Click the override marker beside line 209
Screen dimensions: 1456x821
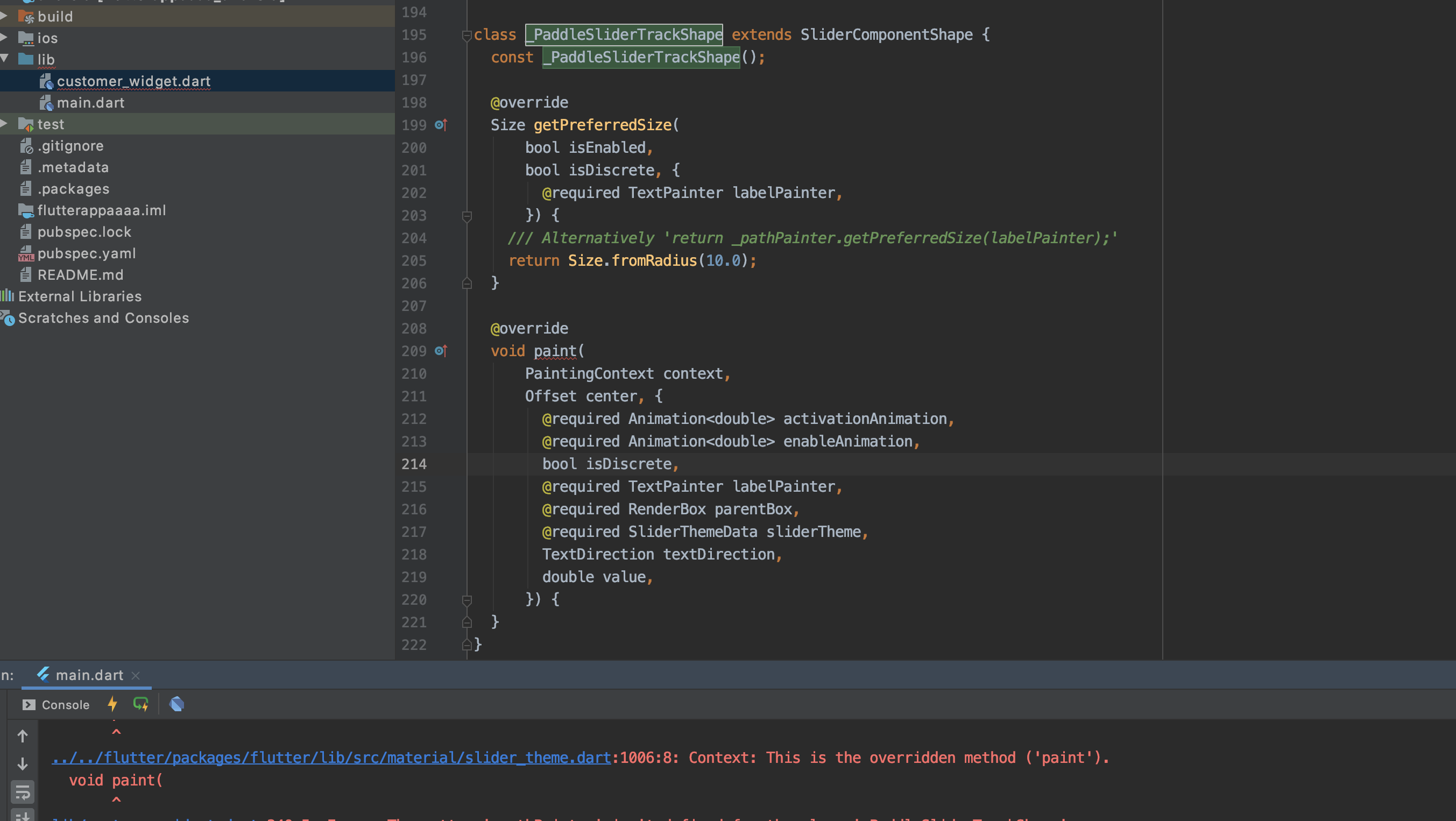tap(442, 351)
